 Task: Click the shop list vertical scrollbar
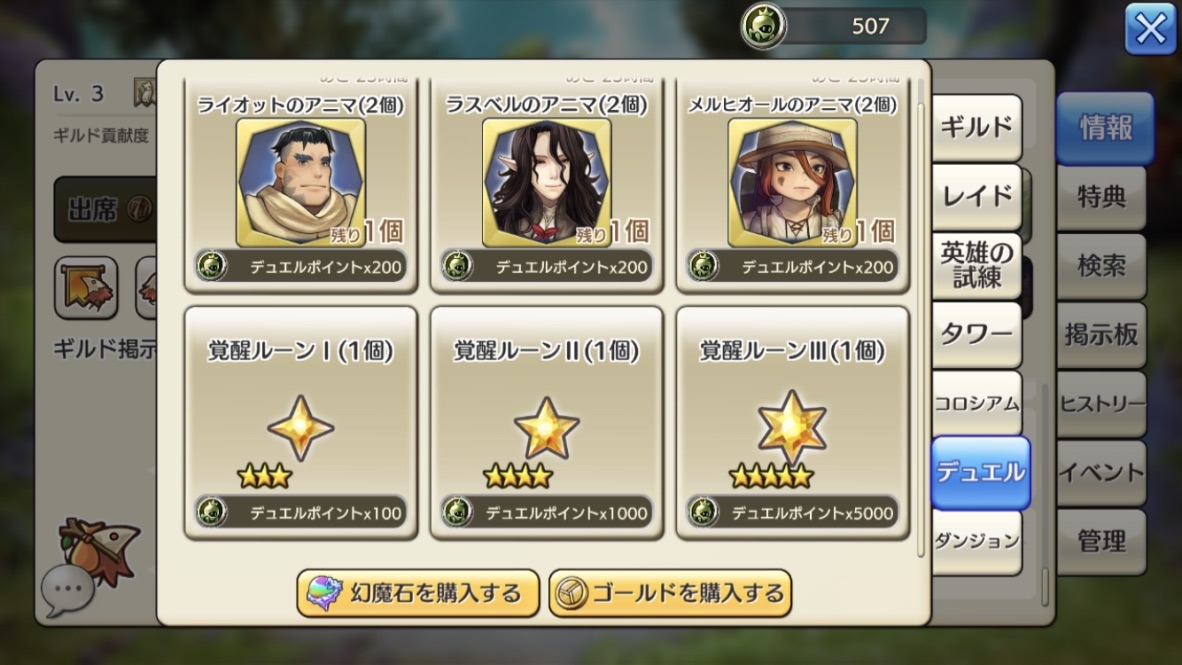pos(921,317)
